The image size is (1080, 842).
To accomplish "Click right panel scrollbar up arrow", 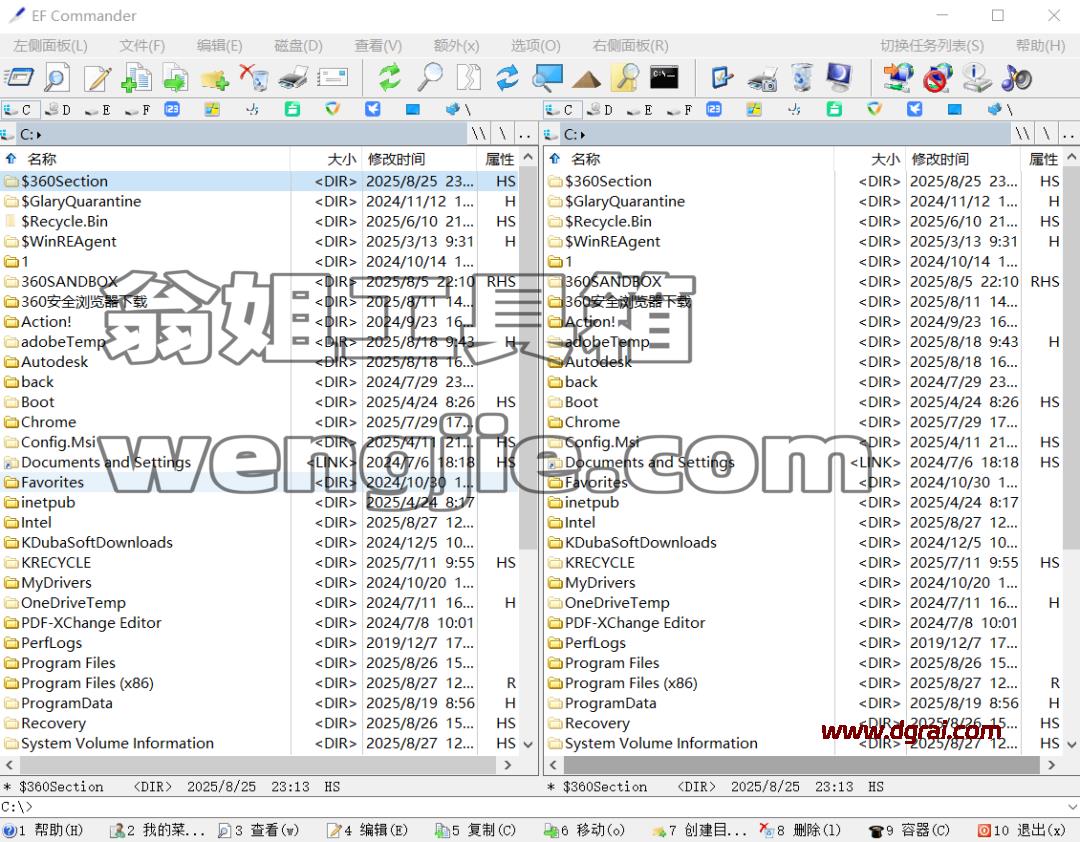I will [x=1072, y=157].
